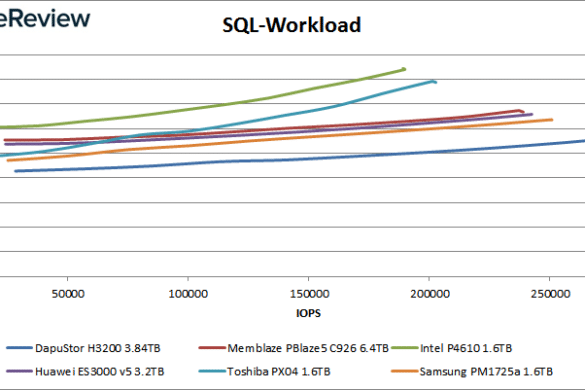This screenshot has height=390, width=585.
Task: Click the green Intel legend color line
Action: (x=404, y=348)
